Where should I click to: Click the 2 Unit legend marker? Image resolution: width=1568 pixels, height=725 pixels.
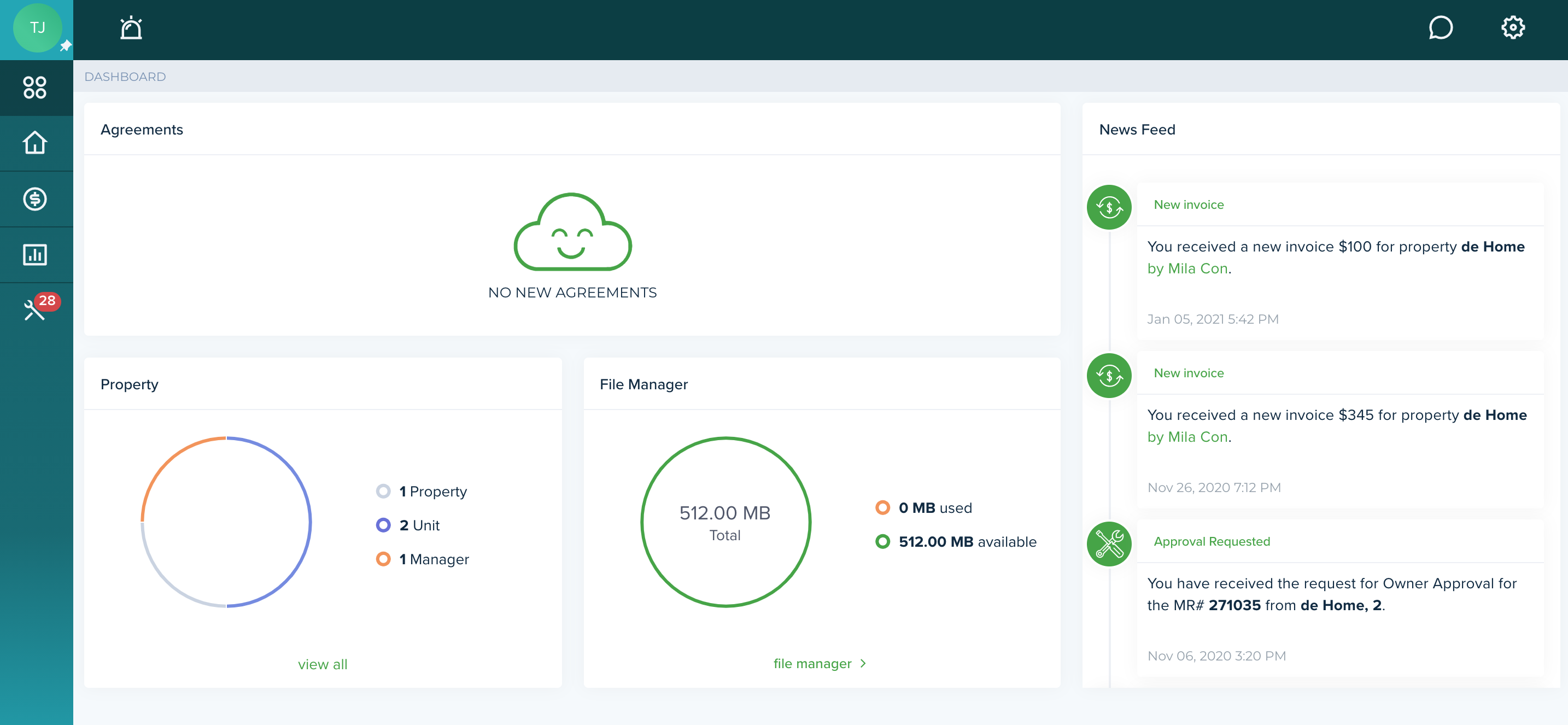(x=383, y=525)
